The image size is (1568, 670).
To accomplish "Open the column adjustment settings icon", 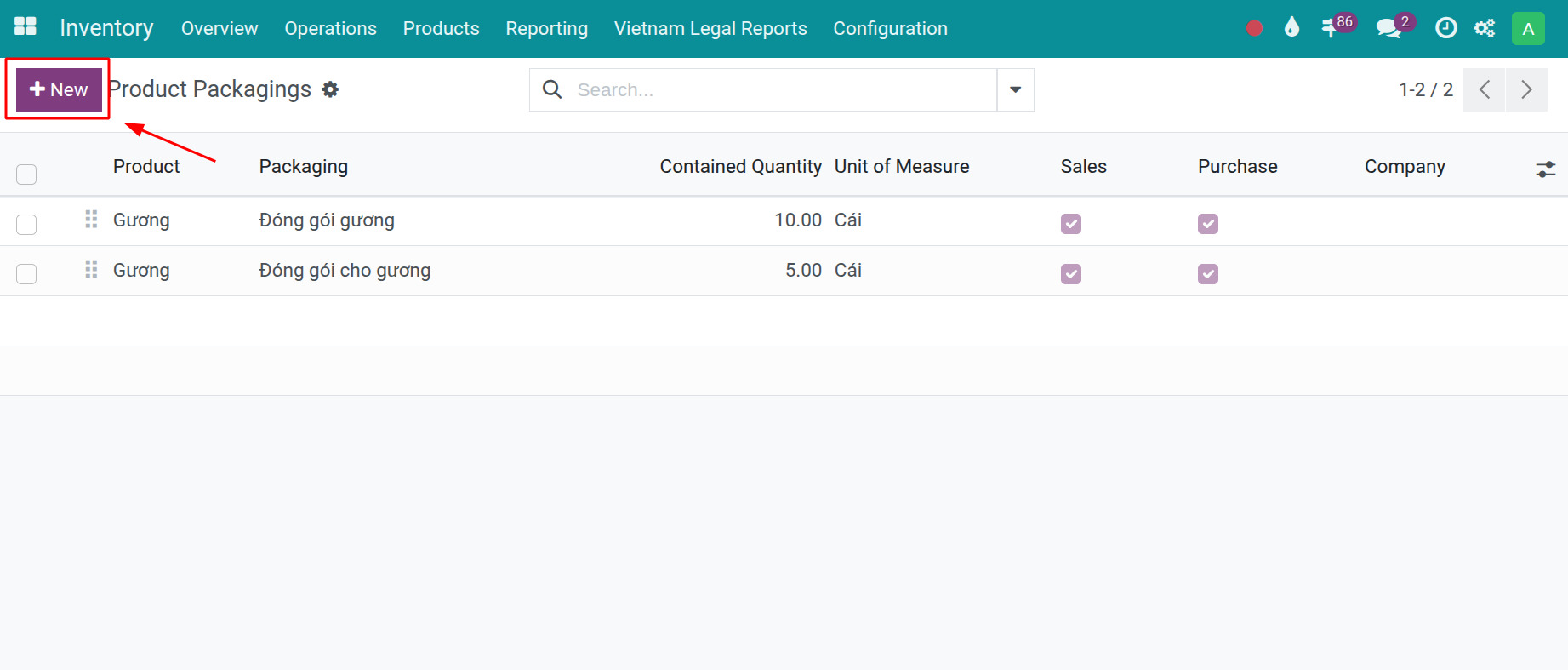I will (1545, 169).
